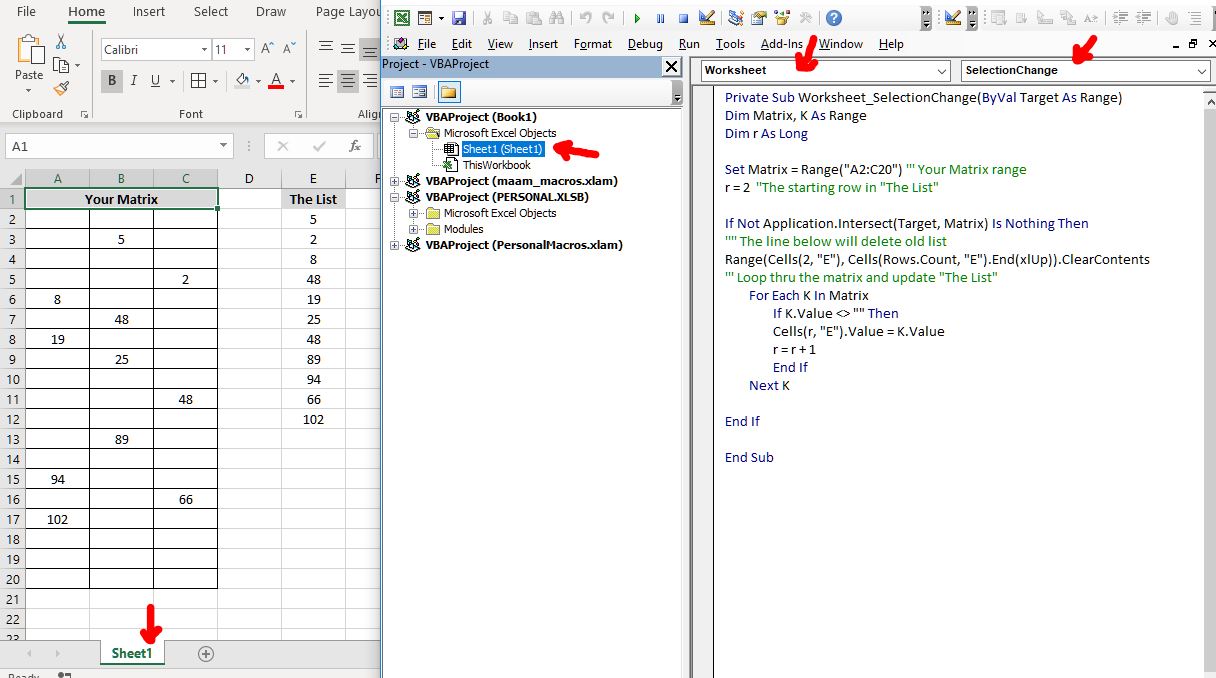Select column E header in worksheet
1216x678 pixels.
[313, 178]
